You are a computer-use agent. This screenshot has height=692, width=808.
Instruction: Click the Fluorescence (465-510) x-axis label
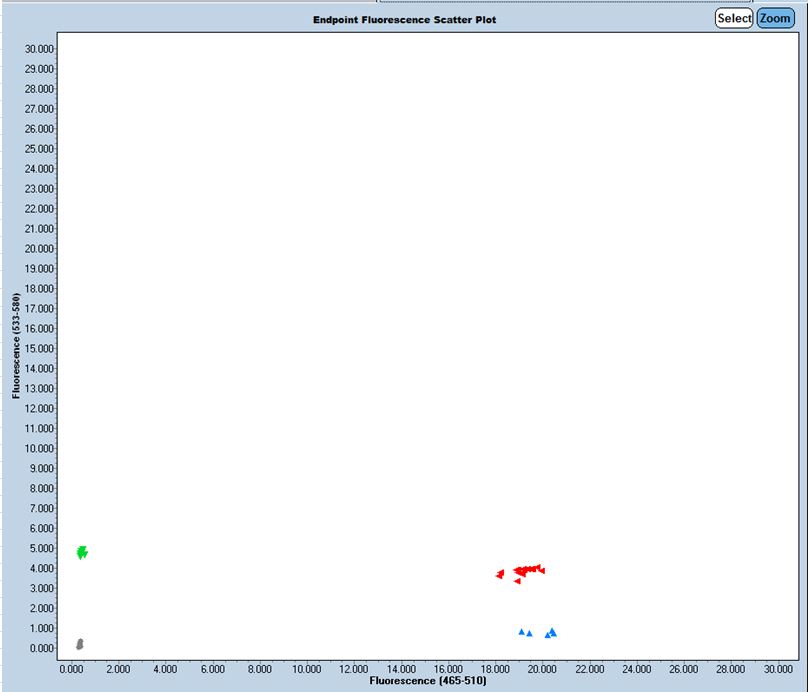click(x=428, y=681)
